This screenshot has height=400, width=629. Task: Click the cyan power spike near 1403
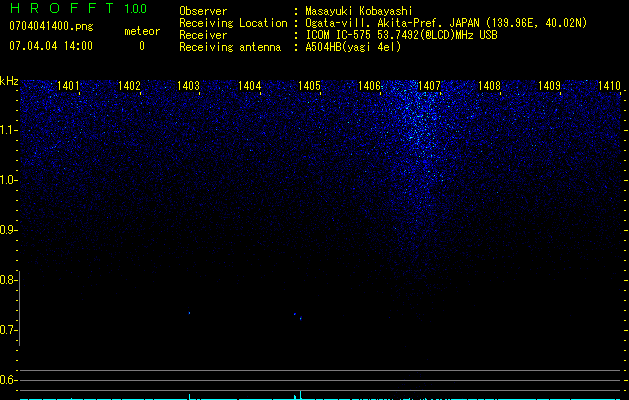coord(189,396)
